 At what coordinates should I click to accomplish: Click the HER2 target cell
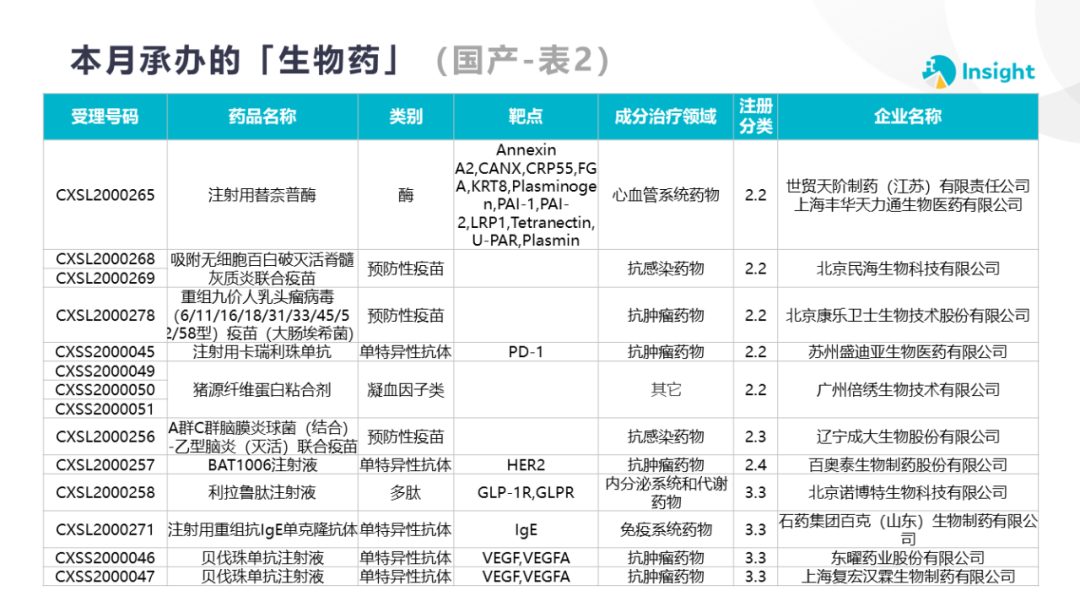pyautogui.click(x=526, y=465)
